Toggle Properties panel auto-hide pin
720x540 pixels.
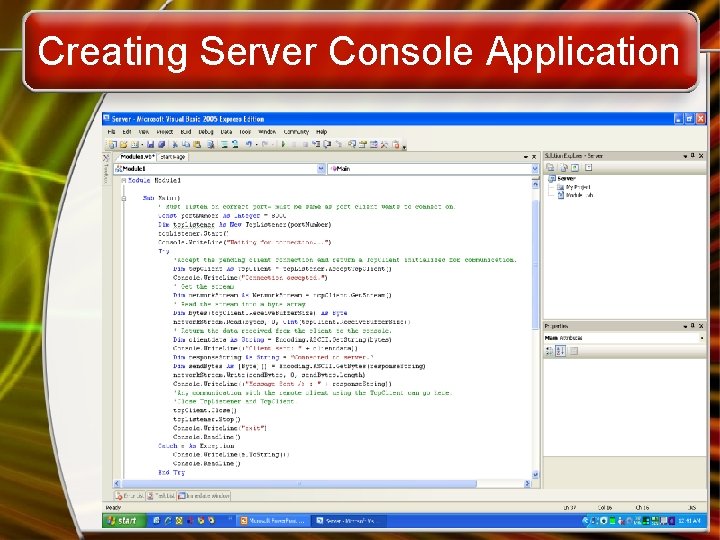click(693, 326)
